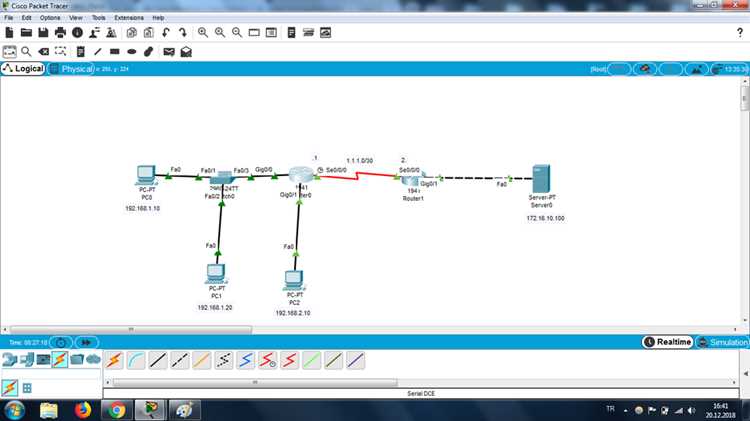Open the File menu
The image size is (750, 421).
point(9,18)
